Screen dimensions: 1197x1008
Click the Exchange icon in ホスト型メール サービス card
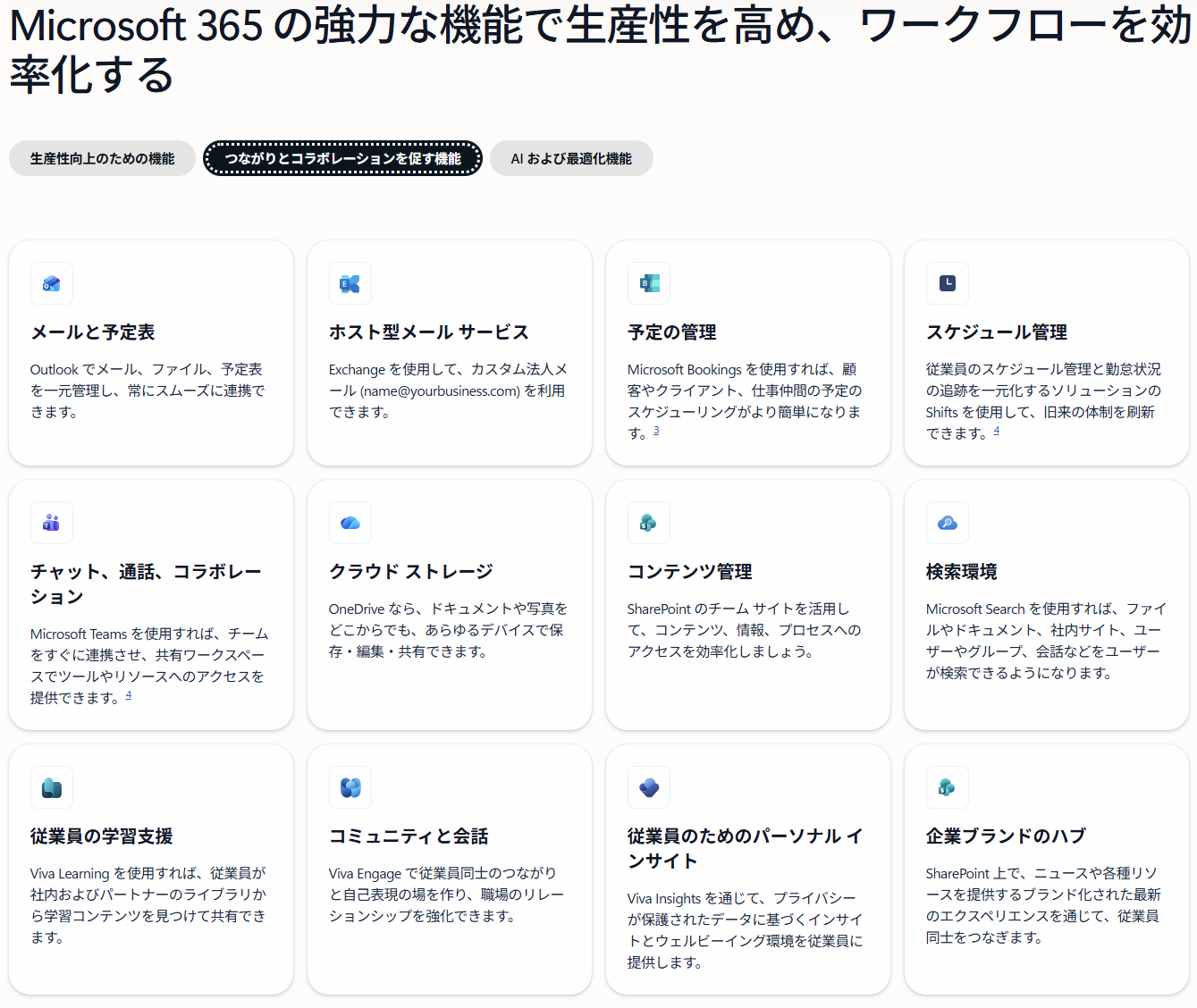click(350, 283)
